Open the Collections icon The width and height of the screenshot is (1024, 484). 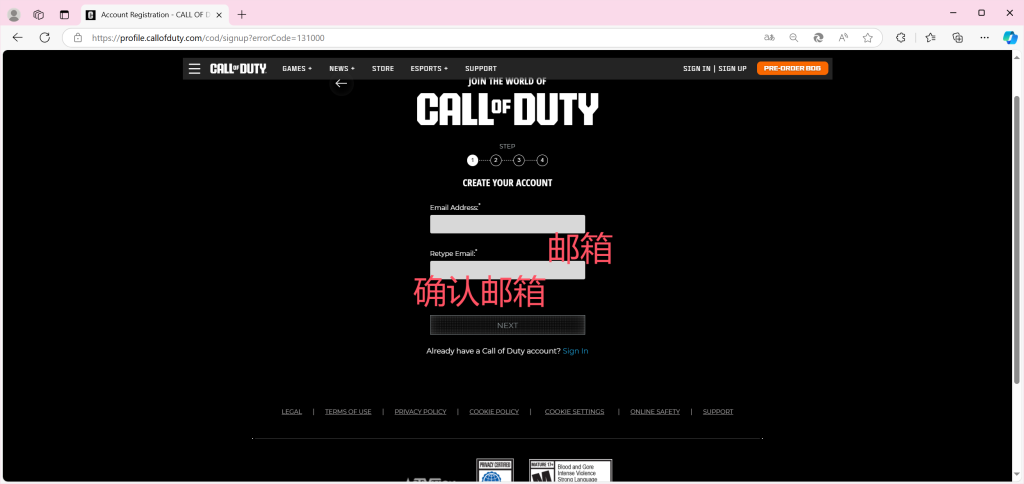958,38
